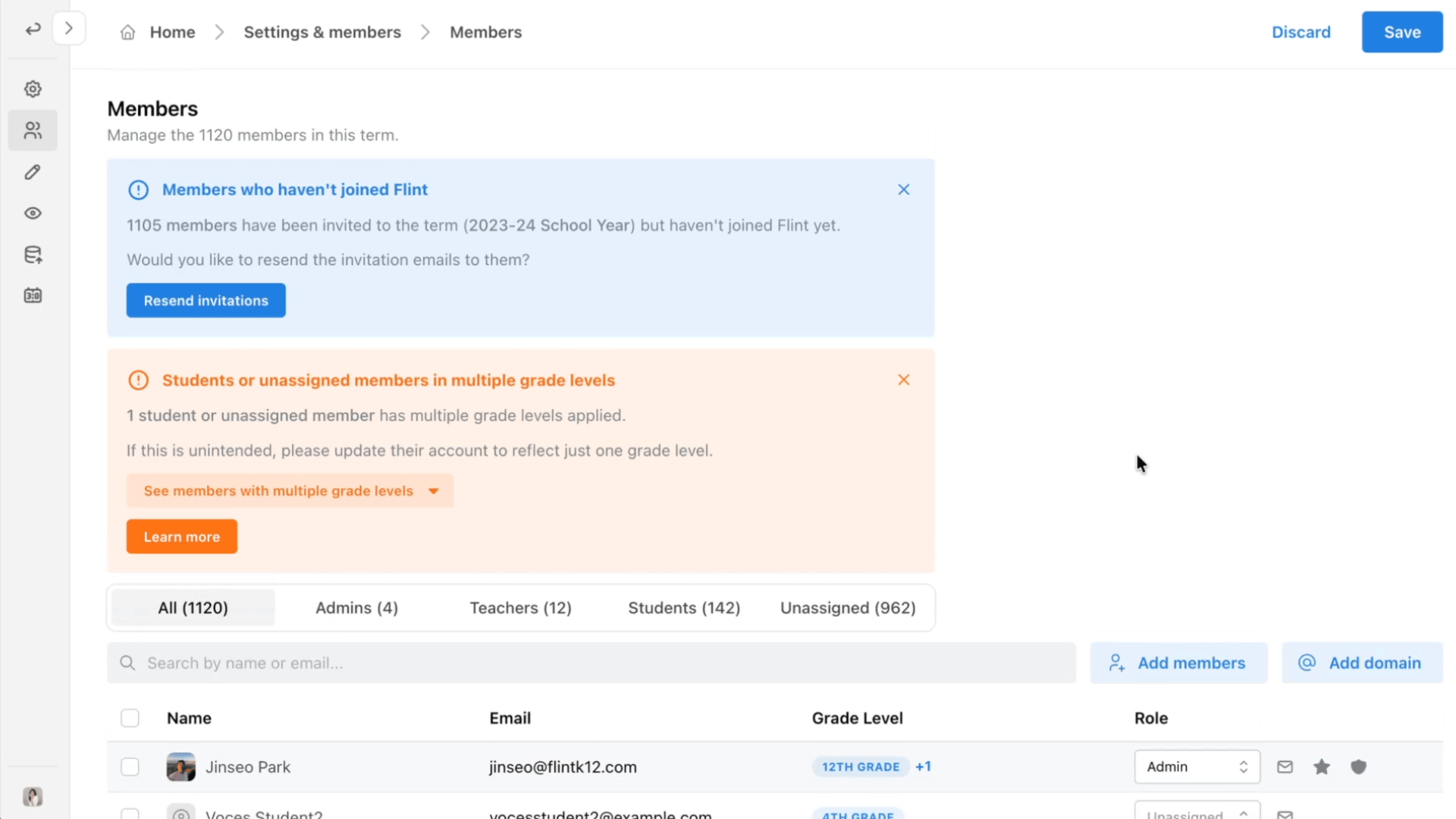
Task: Click the Resend invitations button
Action: click(206, 300)
